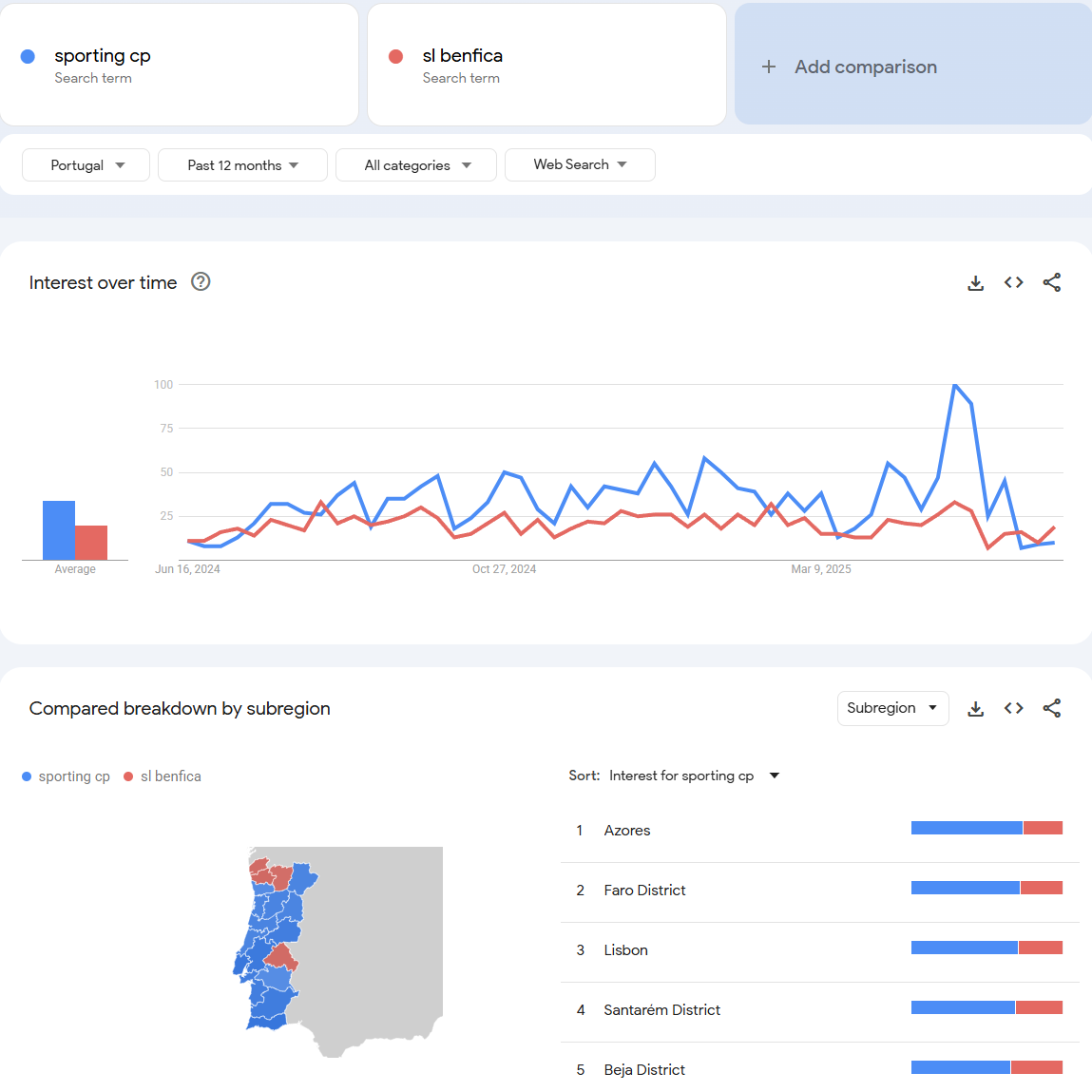Share the Interest over time chart

(1051, 283)
